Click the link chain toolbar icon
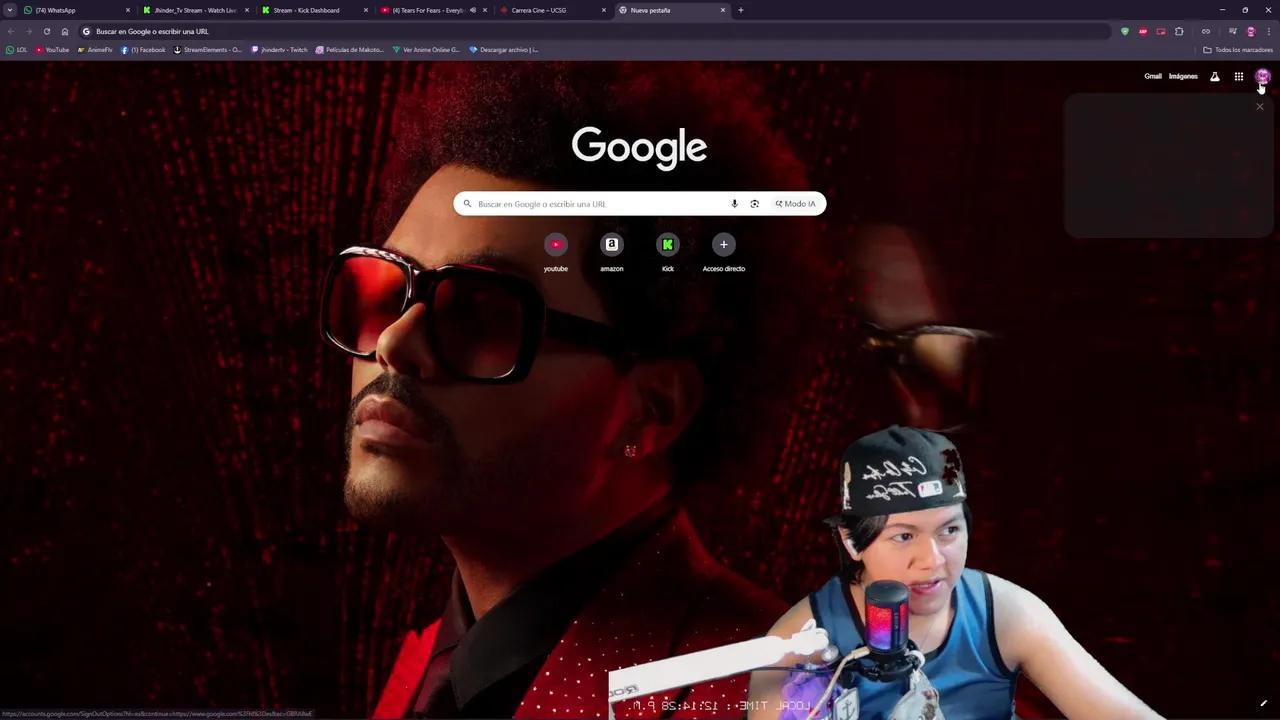 (1206, 31)
